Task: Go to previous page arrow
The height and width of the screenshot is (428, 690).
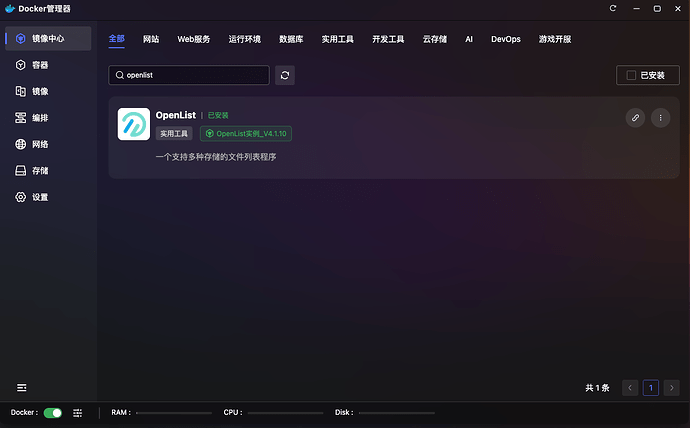Action: tap(630, 388)
